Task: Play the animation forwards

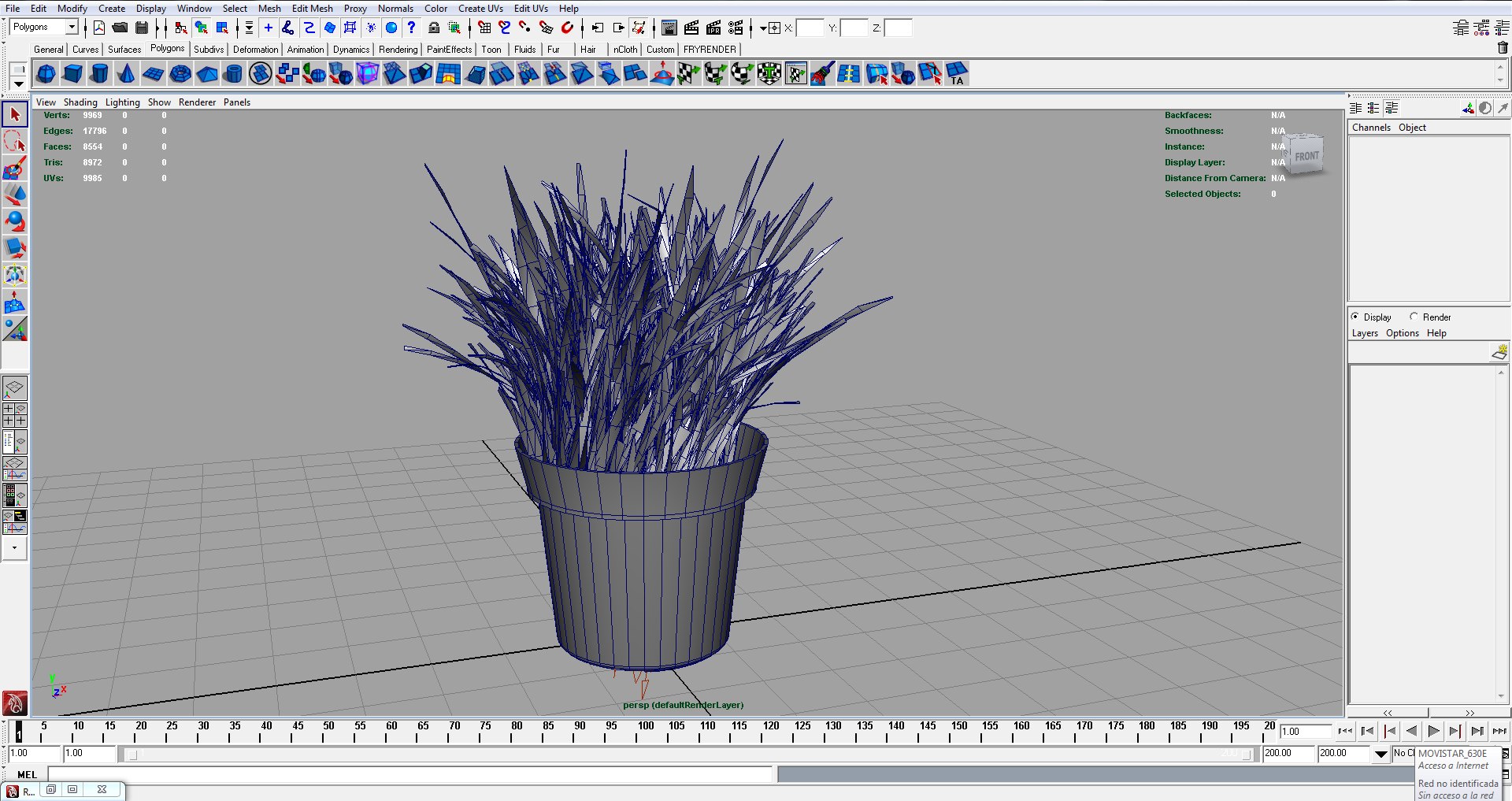Action: 1433,732
